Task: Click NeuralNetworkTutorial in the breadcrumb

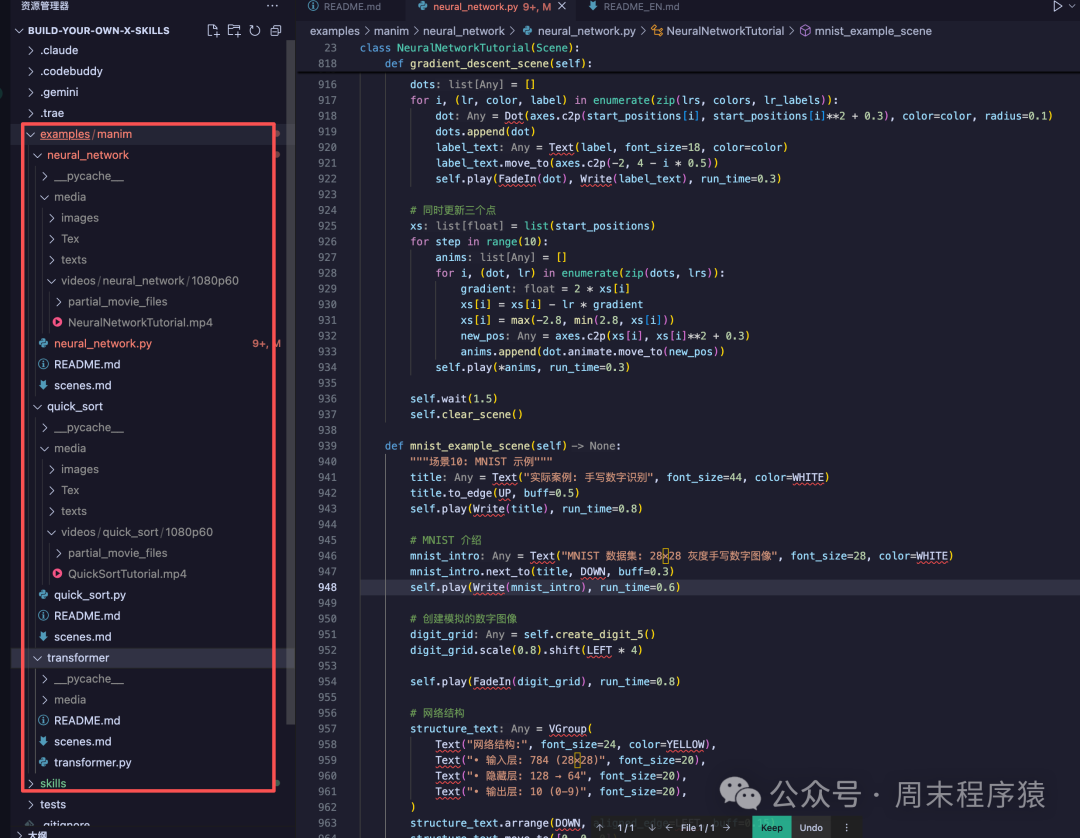Action: pos(725,31)
